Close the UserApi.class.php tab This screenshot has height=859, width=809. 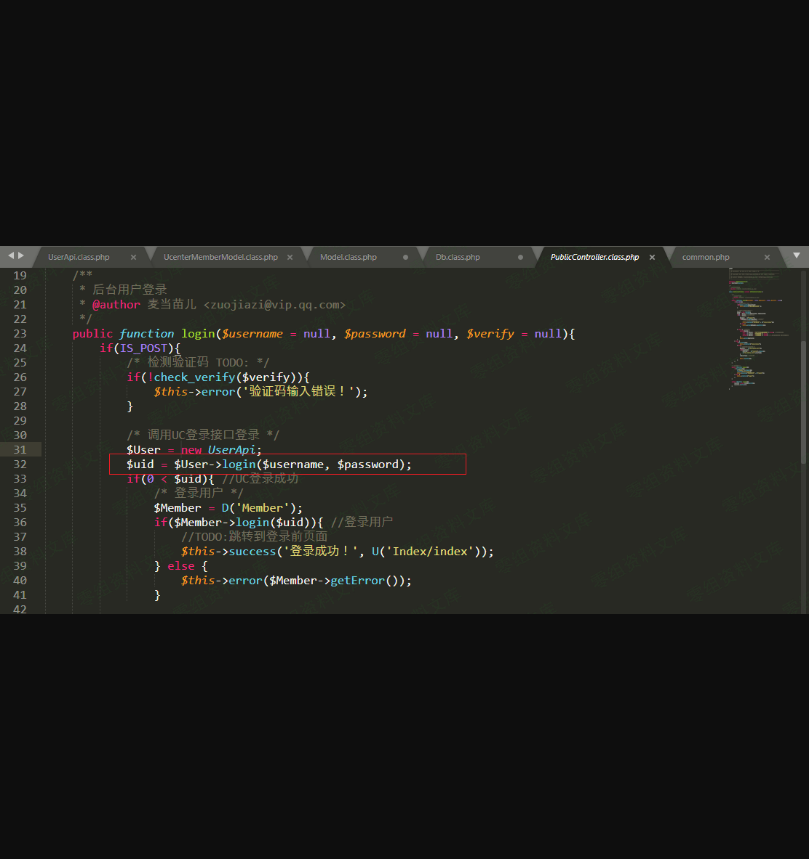(x=133, y=257)
